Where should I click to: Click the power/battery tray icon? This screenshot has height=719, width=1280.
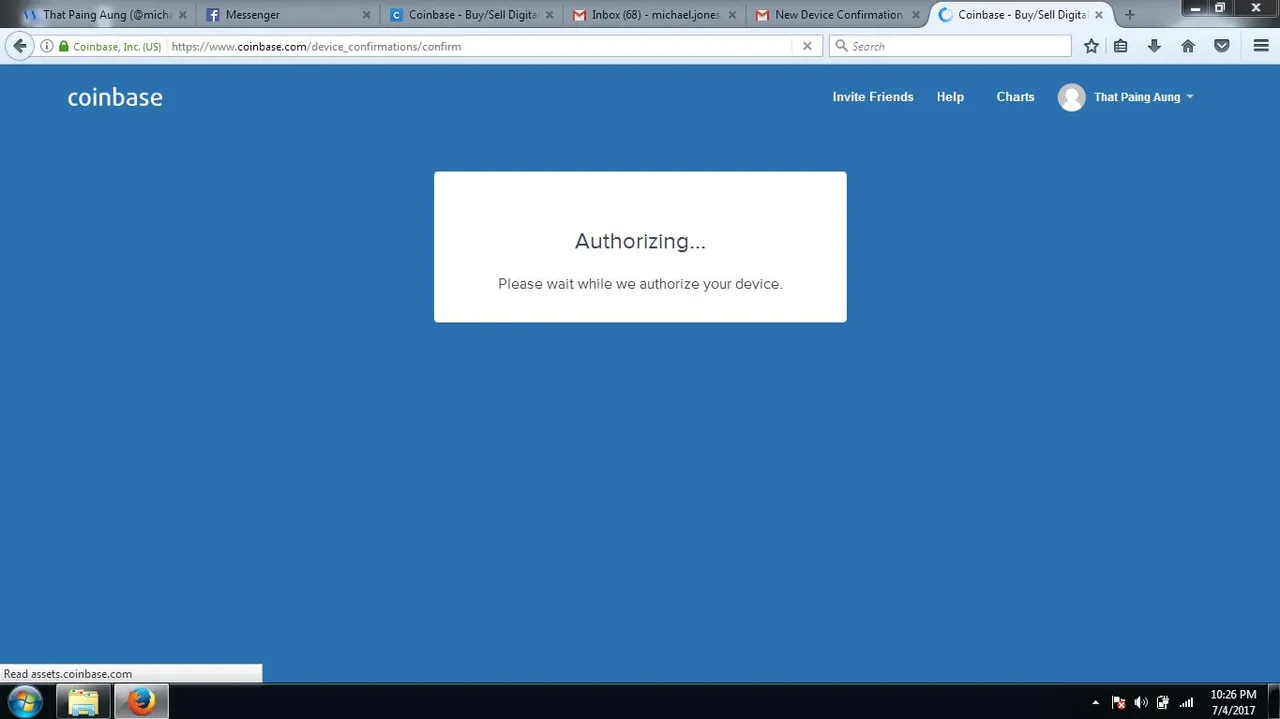1163,703
